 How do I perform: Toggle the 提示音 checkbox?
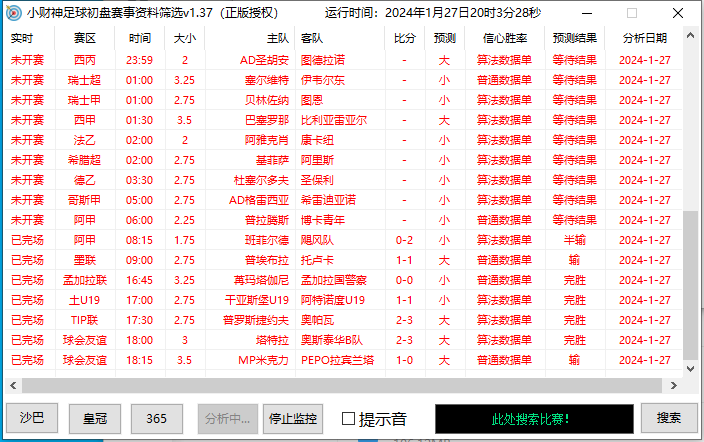pyautogui.click(x=348, y=419)
